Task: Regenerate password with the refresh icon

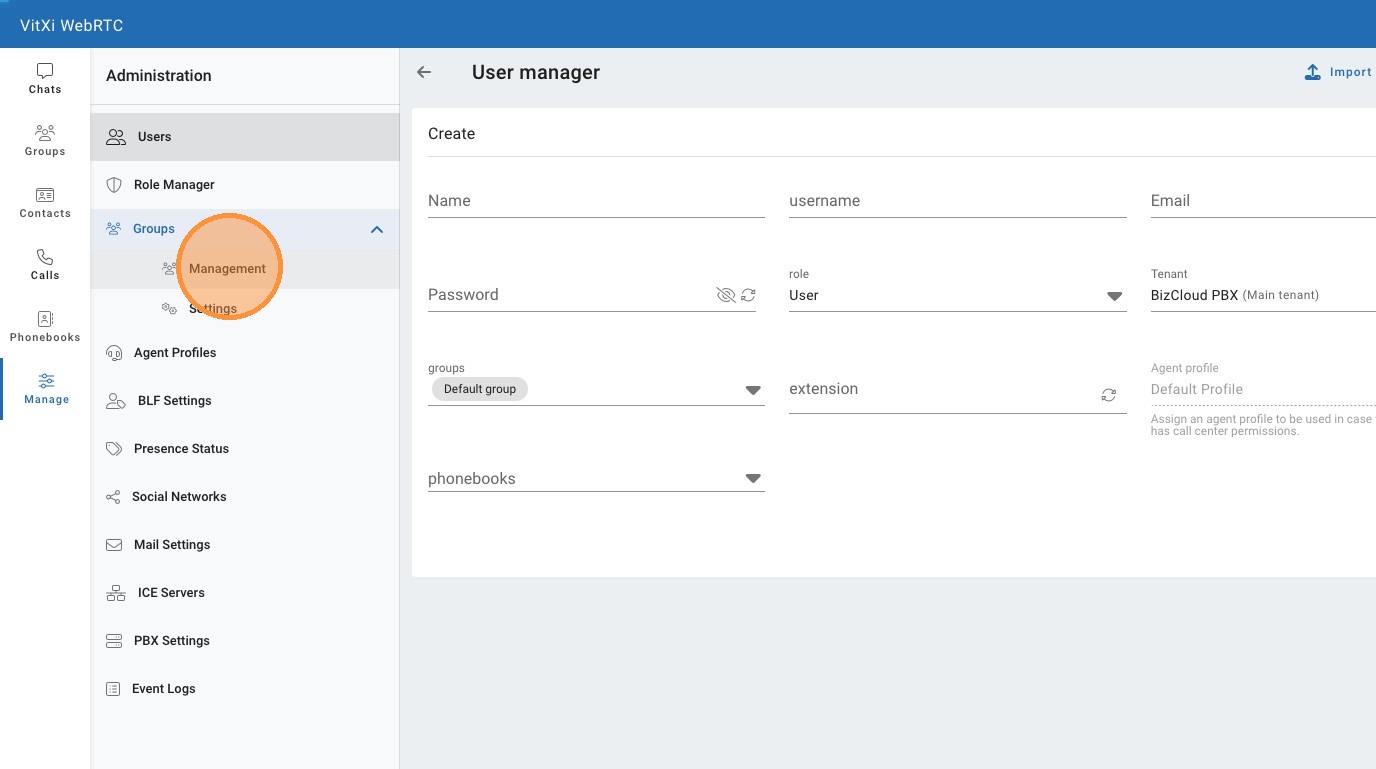Action: tap(748, 295)
